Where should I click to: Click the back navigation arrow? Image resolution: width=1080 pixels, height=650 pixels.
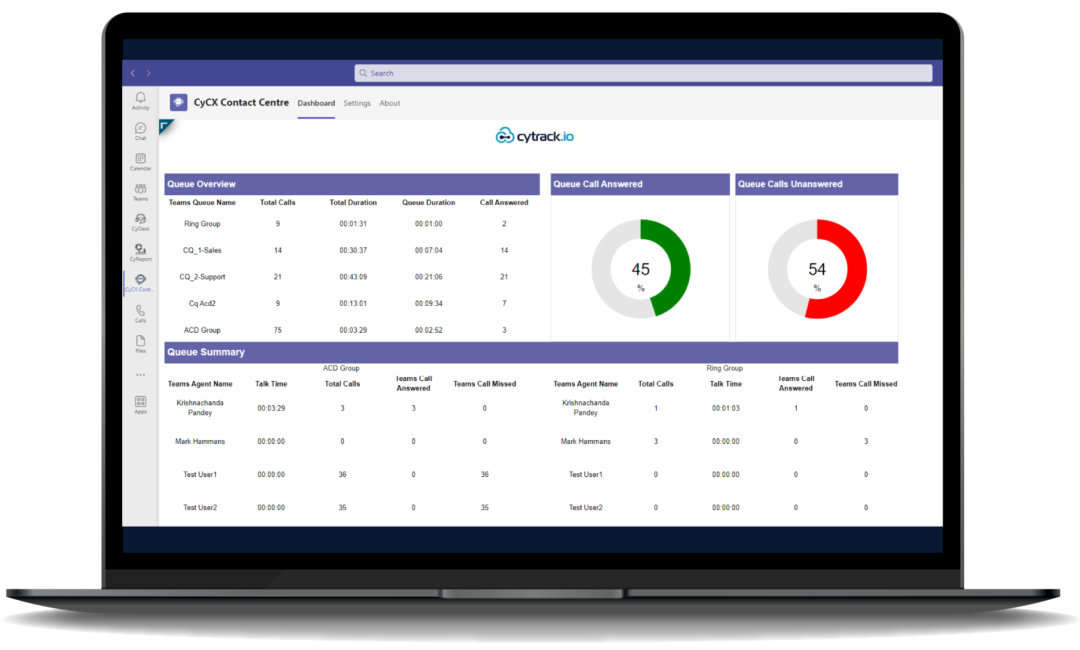pos(133,73)
